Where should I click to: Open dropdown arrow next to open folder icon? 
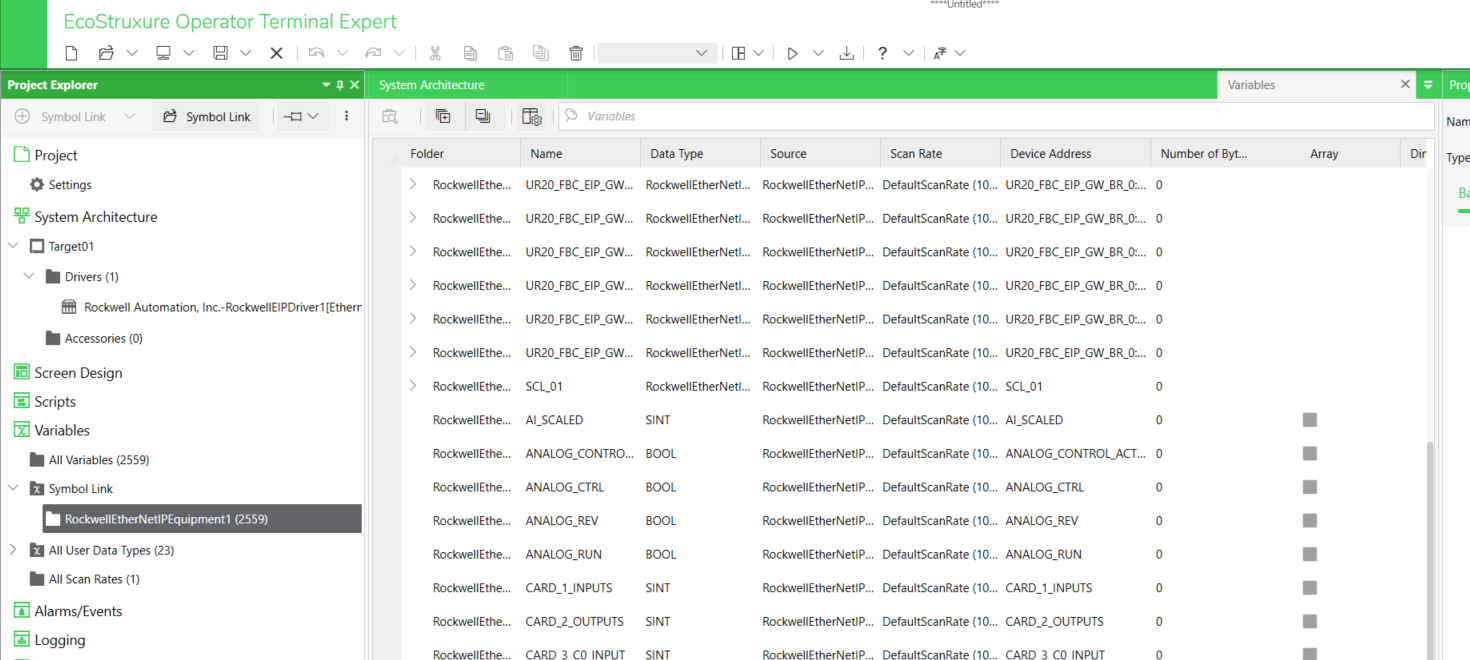[x=132, y=53]
